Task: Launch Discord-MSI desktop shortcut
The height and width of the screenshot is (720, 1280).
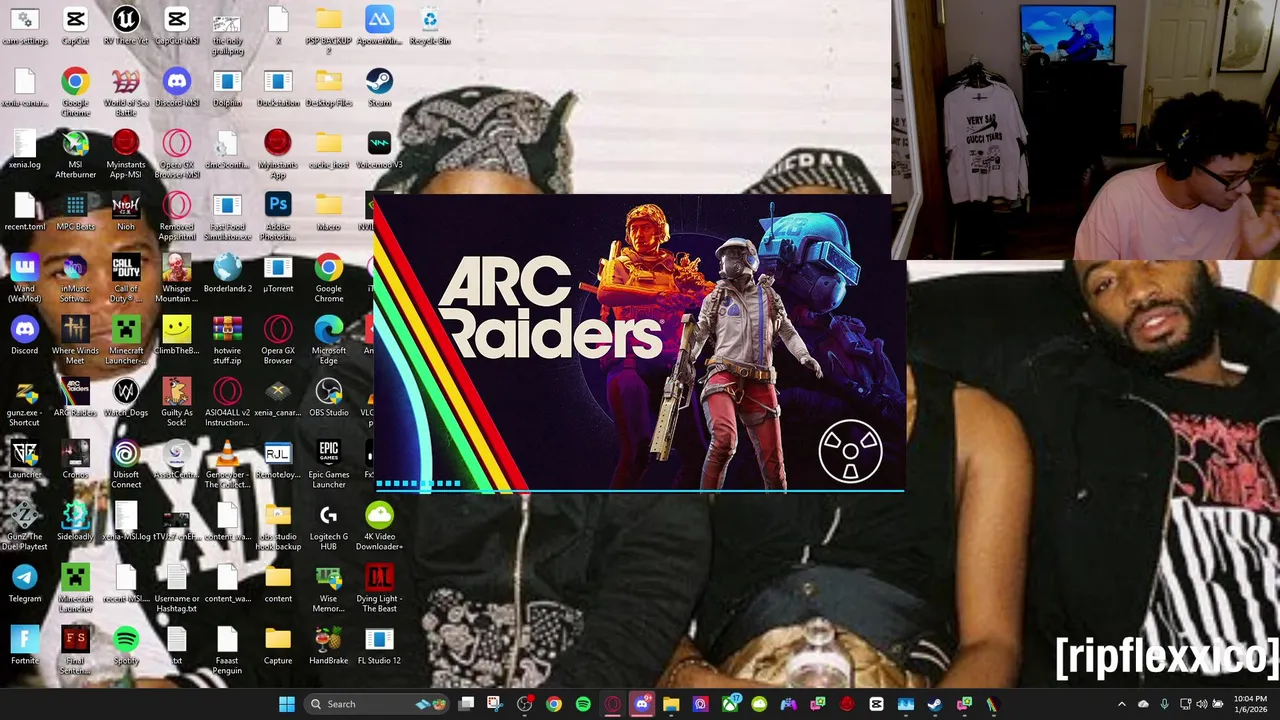Action: pos(177,88)
